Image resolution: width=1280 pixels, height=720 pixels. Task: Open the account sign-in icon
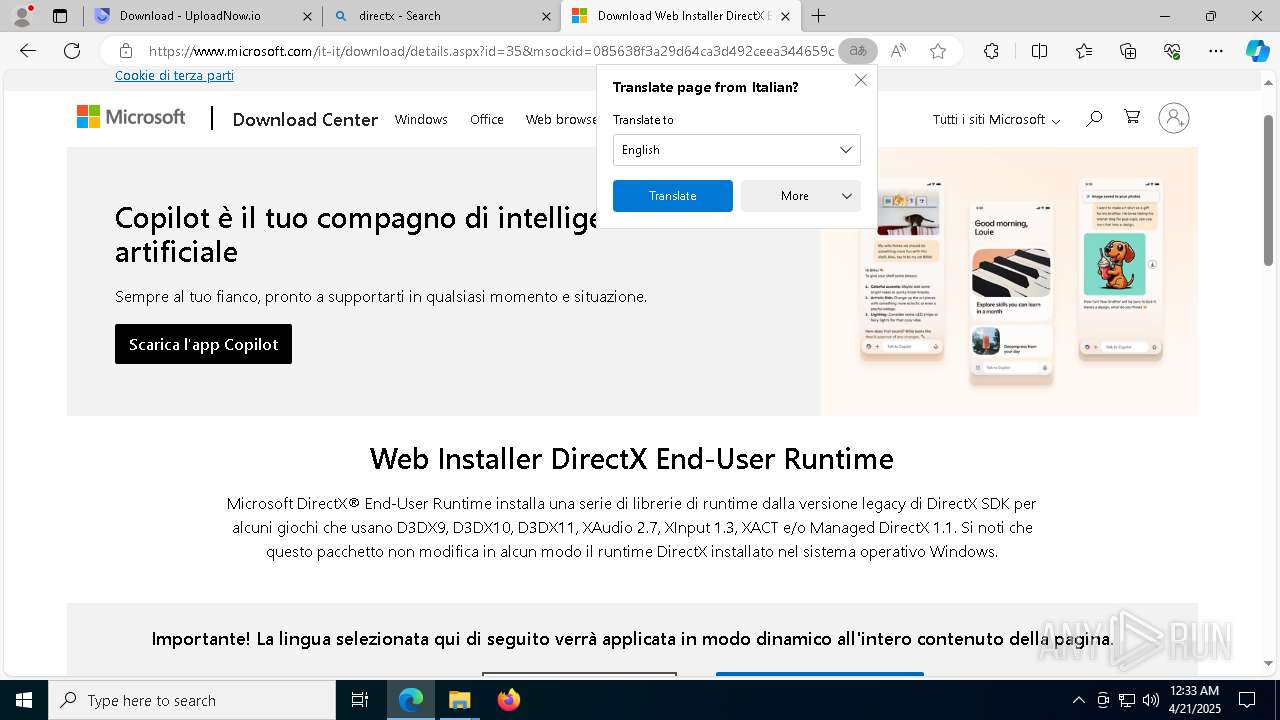coord(1174,118)
